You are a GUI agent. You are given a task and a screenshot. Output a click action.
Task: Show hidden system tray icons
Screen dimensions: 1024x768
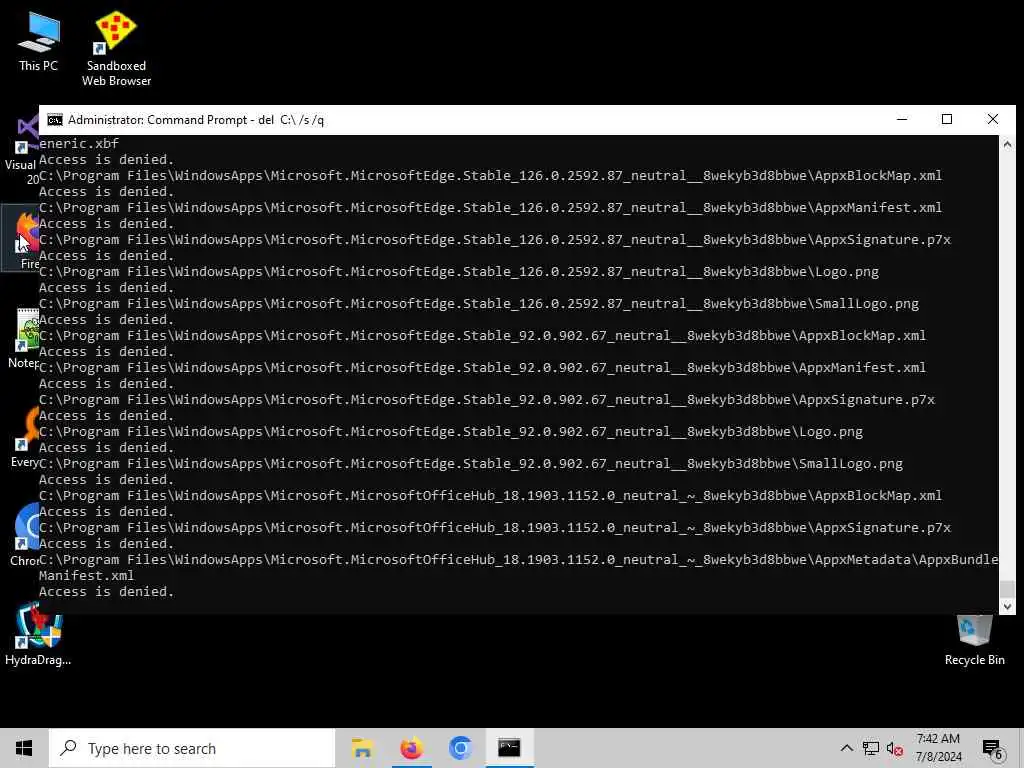(x=846, y=748)
